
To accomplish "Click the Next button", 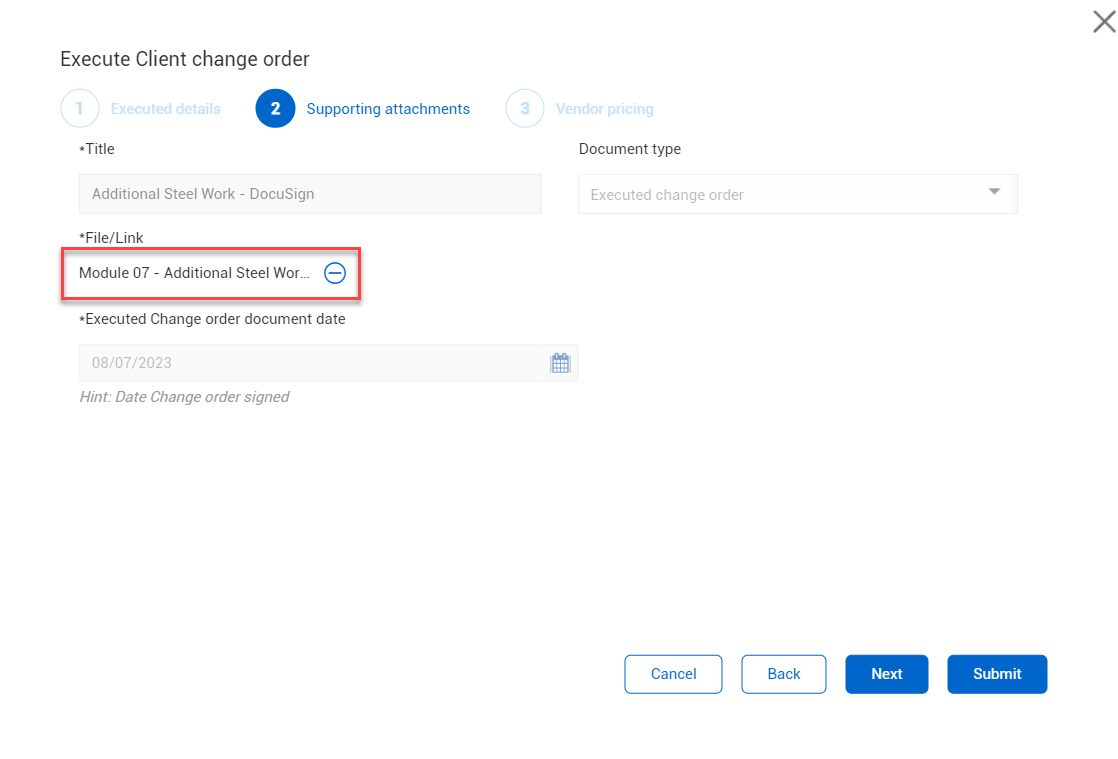I will [x=886, y=674].
